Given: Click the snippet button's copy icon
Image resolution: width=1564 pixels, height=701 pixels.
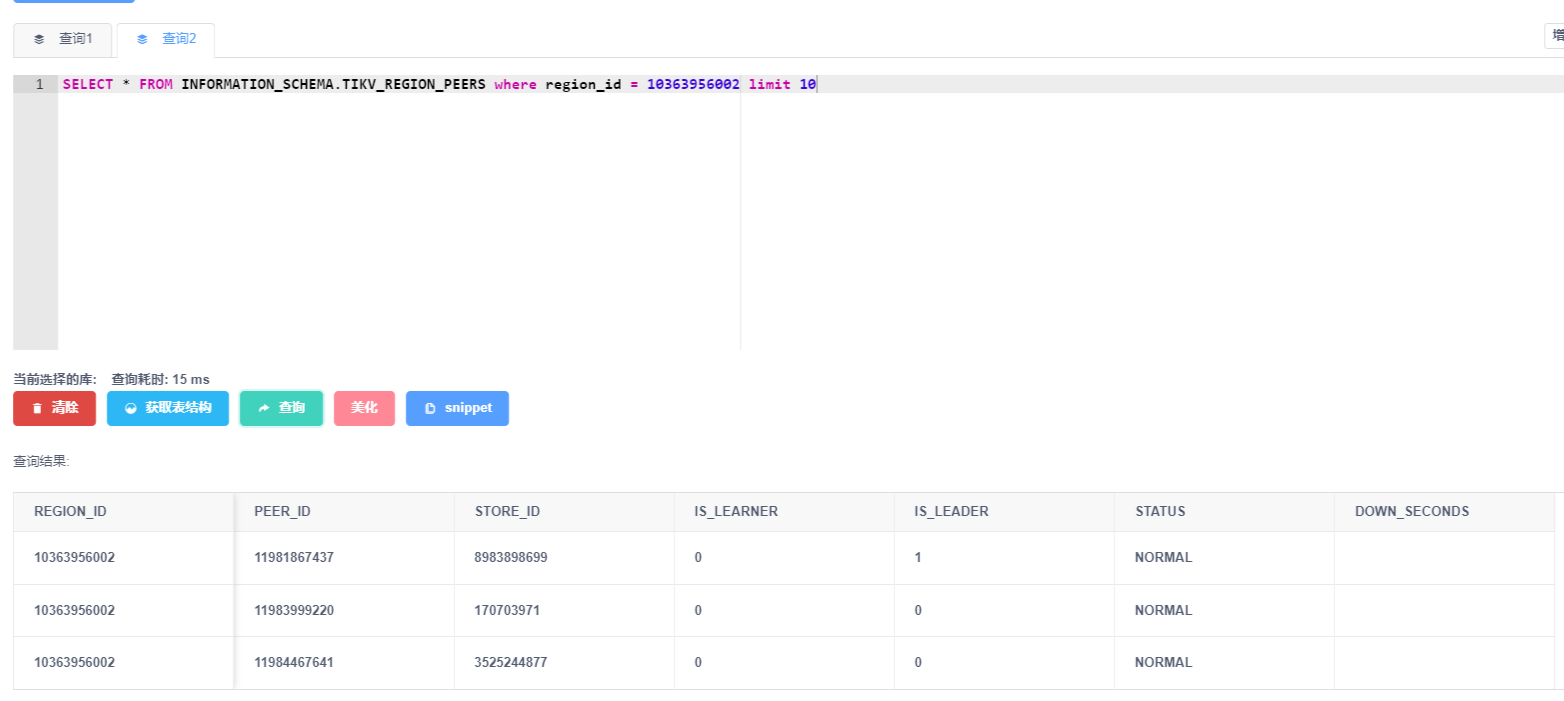Looking at the screenshot, I should [430, 409].
